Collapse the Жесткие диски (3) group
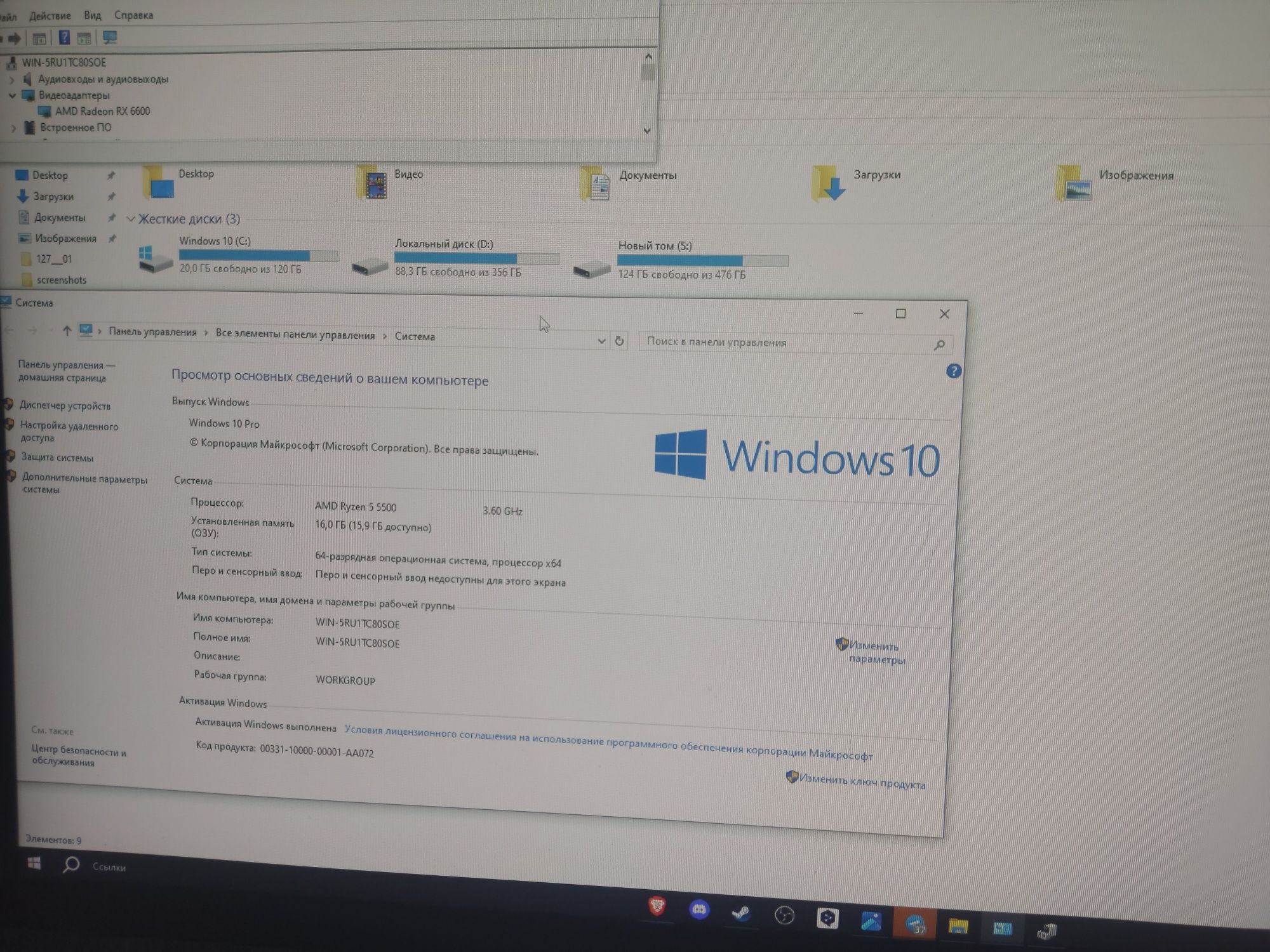The image size is (1270, 952). (x=131, y=219)
